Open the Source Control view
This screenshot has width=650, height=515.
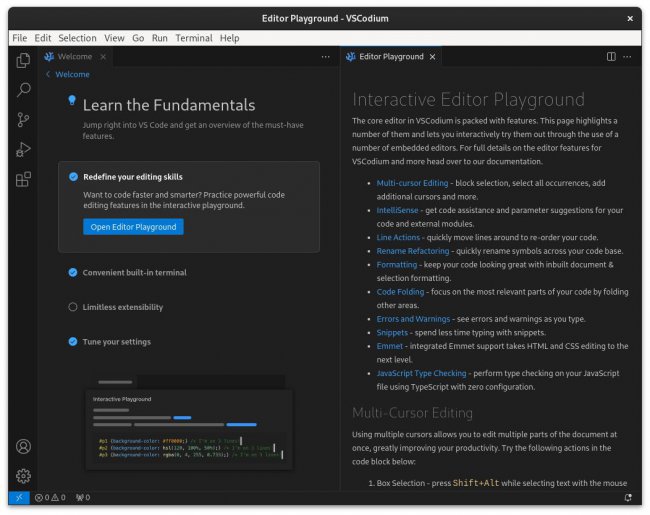click(x=23, y=120)
